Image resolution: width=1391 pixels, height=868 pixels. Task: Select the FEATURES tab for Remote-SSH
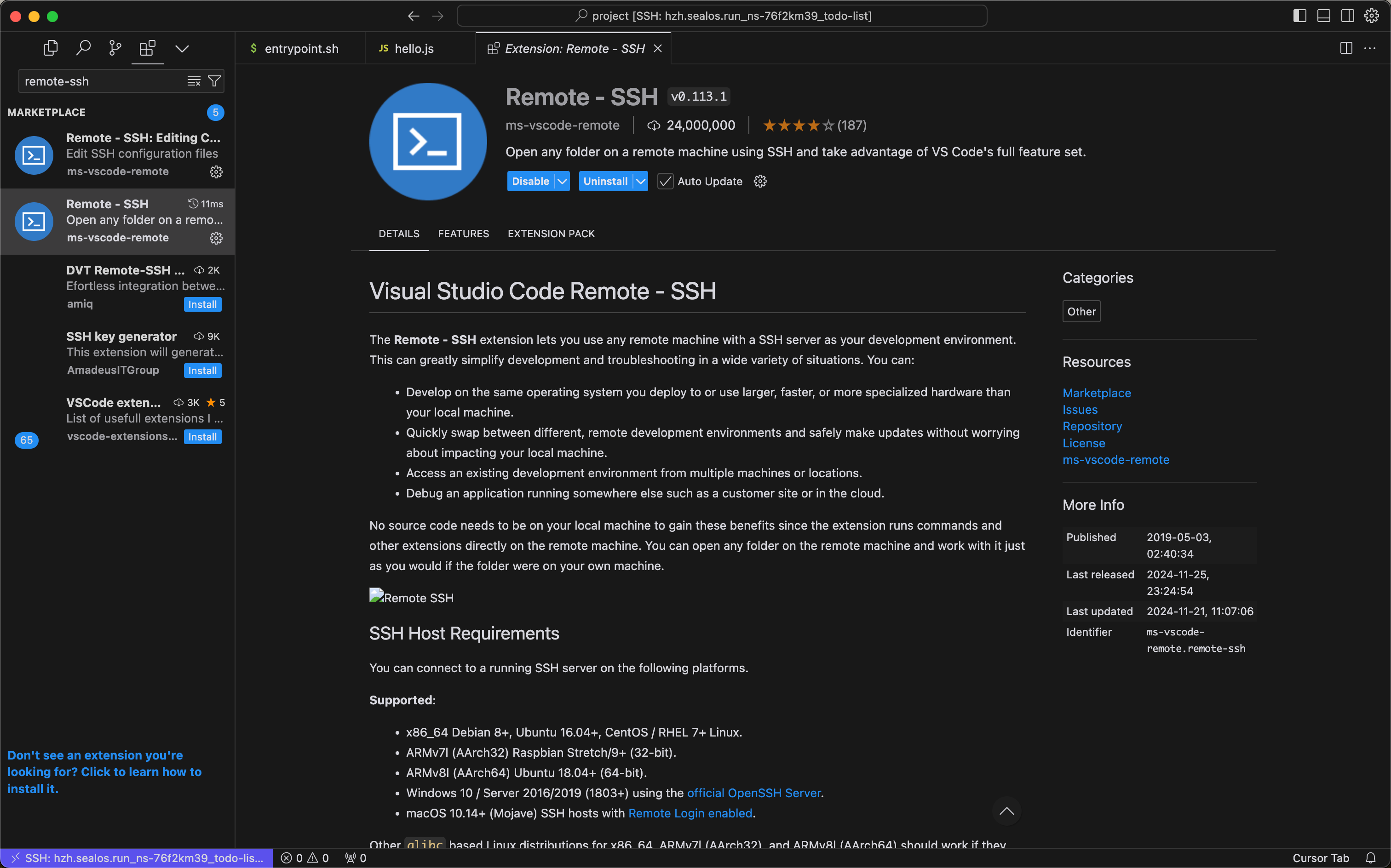(463, 233)
